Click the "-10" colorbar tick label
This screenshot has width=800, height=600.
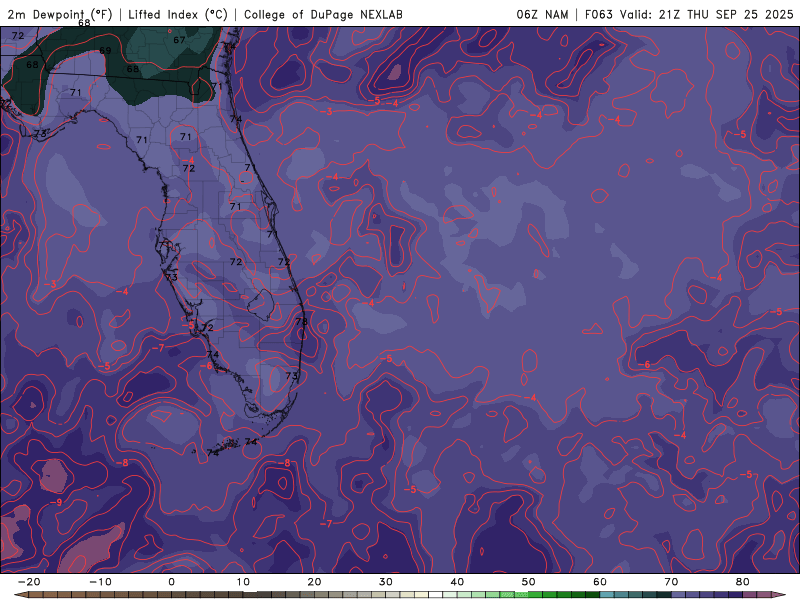100,582
